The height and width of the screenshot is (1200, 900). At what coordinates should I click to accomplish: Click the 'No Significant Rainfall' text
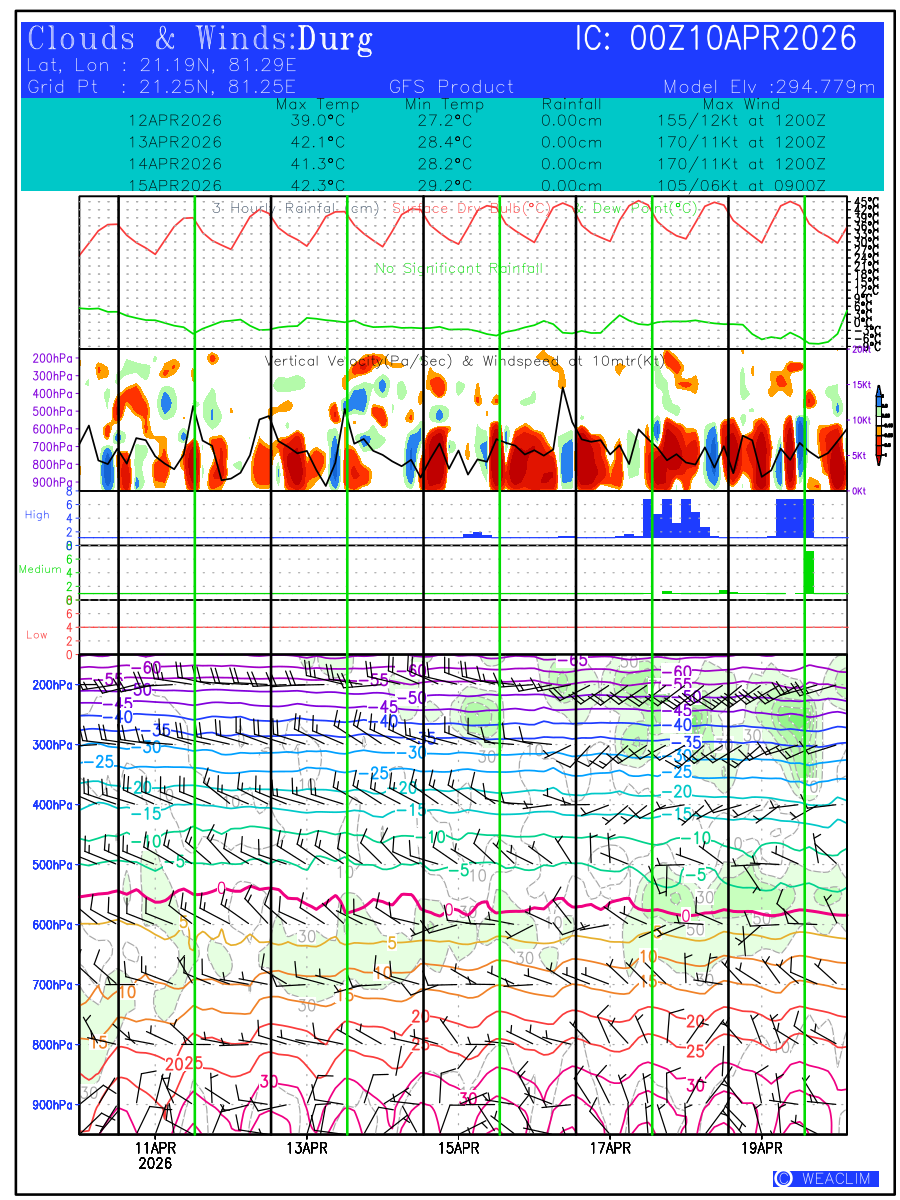[458, 269]
